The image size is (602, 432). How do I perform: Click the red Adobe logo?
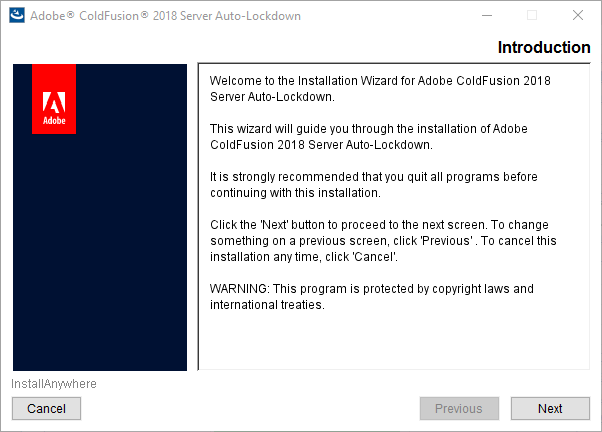click(54, 99)
